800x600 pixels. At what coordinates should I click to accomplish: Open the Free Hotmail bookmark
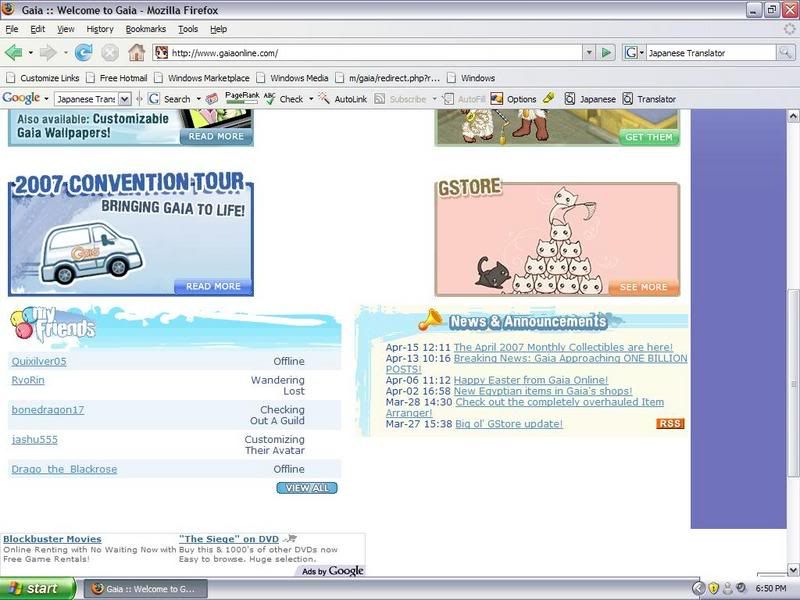117,78
